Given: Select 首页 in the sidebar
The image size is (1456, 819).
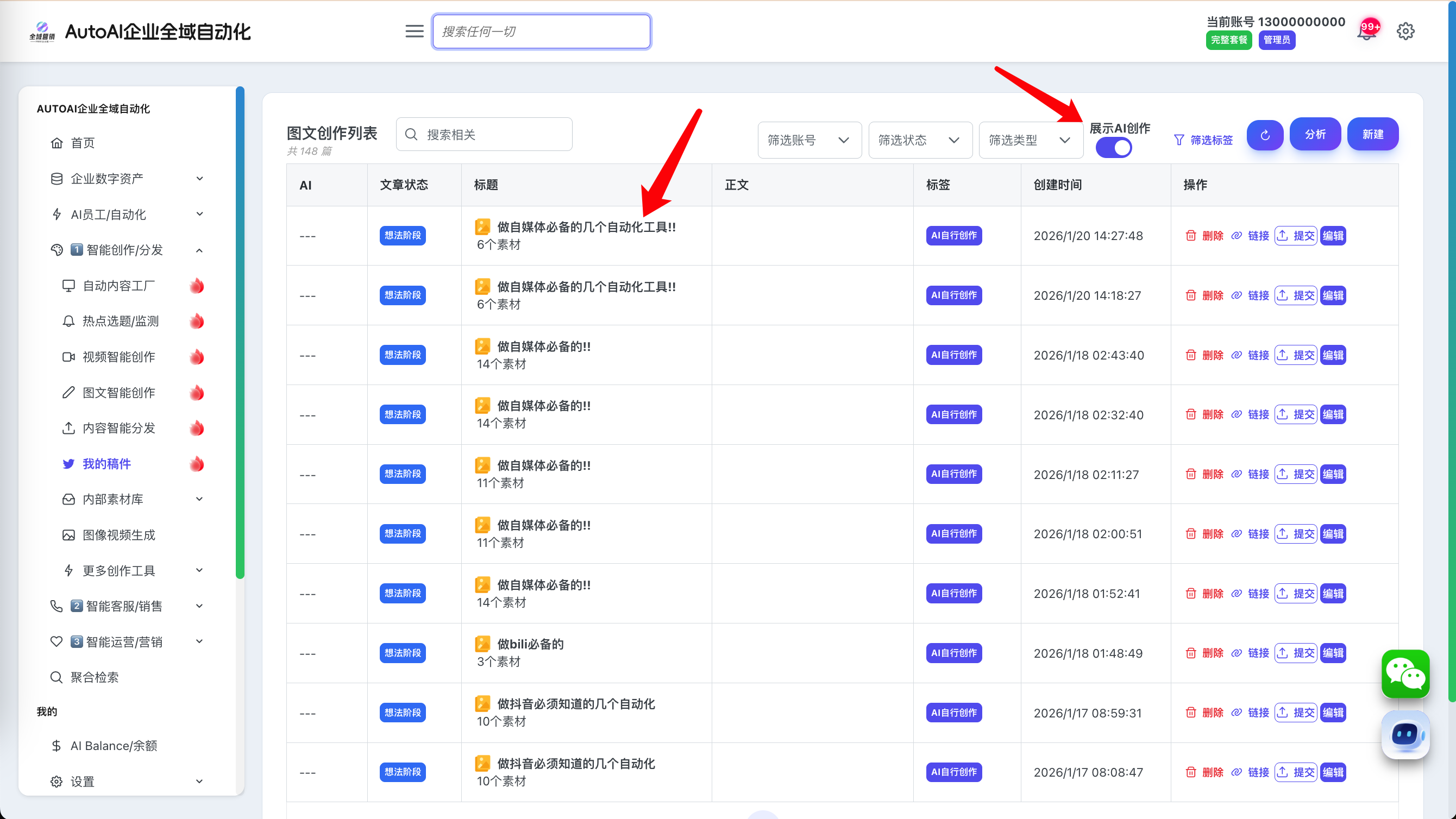Looking at the screenshot, I should coord(83,143).
